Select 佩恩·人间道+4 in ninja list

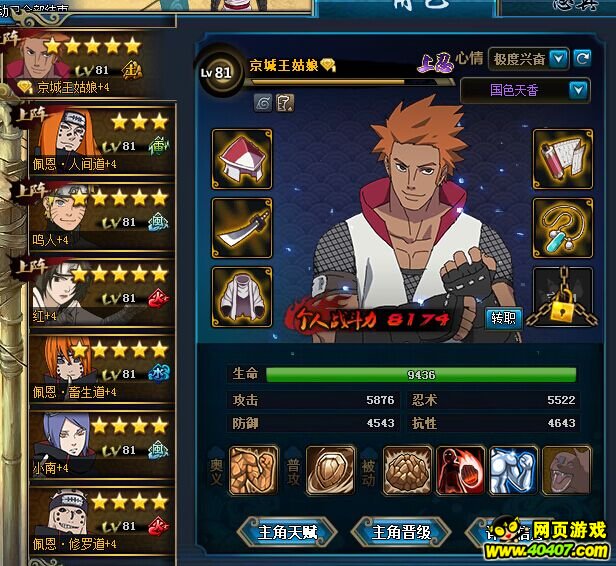[102, 140]
